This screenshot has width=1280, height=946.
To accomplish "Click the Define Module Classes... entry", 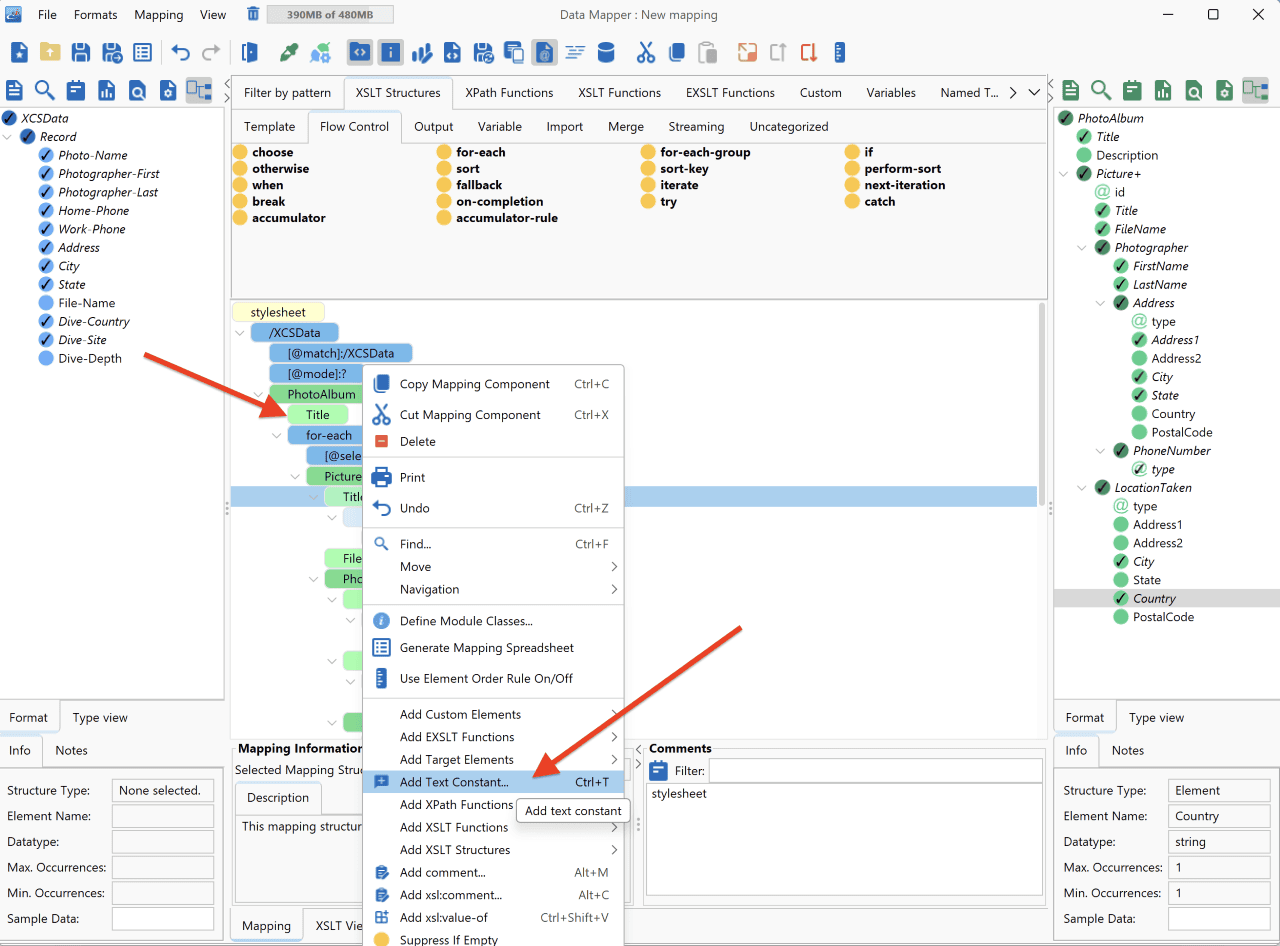I will (x=494, y=621).
